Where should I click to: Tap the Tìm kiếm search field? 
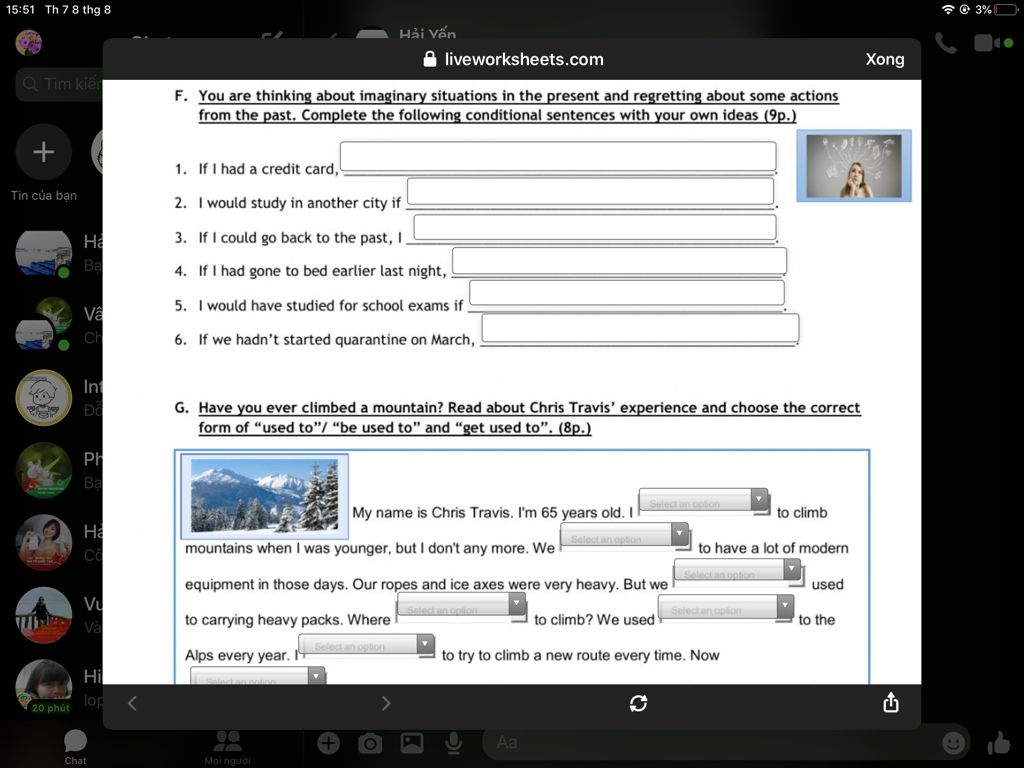pos(59,84)
